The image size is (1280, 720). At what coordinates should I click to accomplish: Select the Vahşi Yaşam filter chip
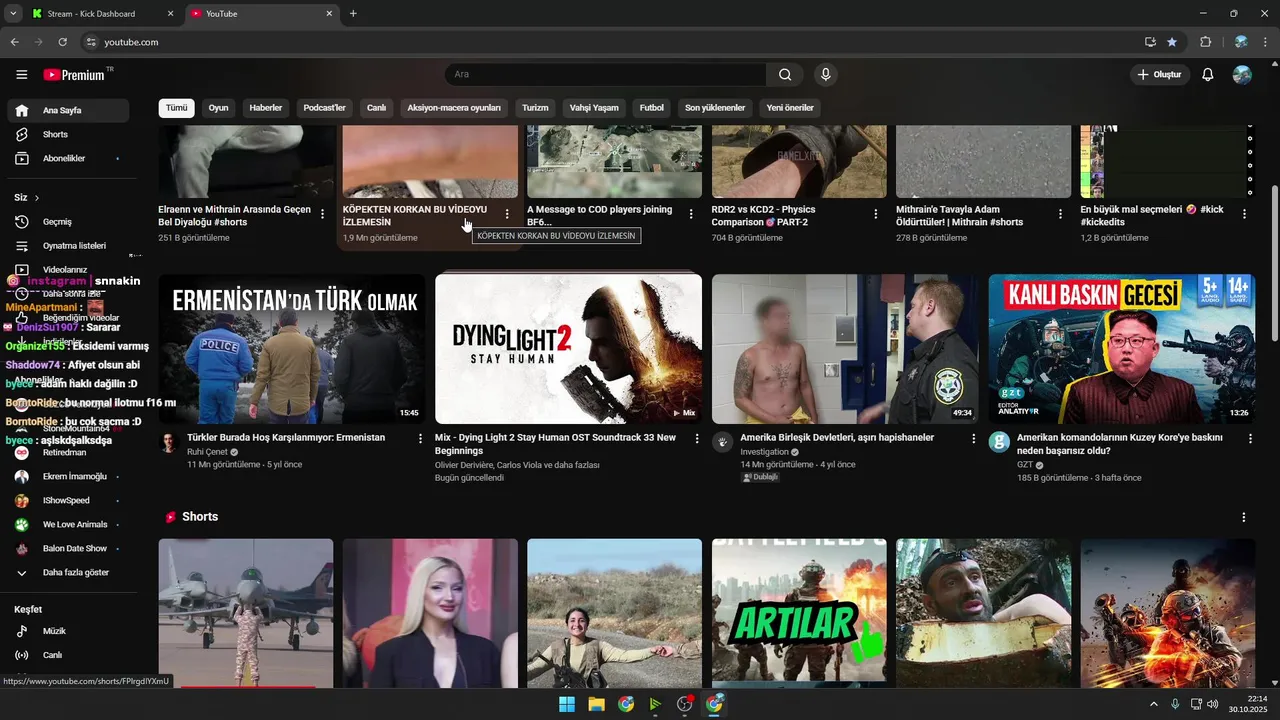point(594,108)
